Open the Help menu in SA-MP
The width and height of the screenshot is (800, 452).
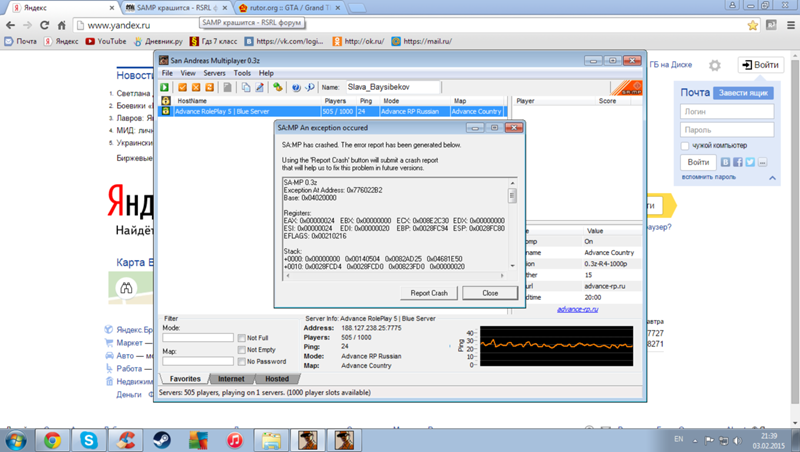[266, 73]
